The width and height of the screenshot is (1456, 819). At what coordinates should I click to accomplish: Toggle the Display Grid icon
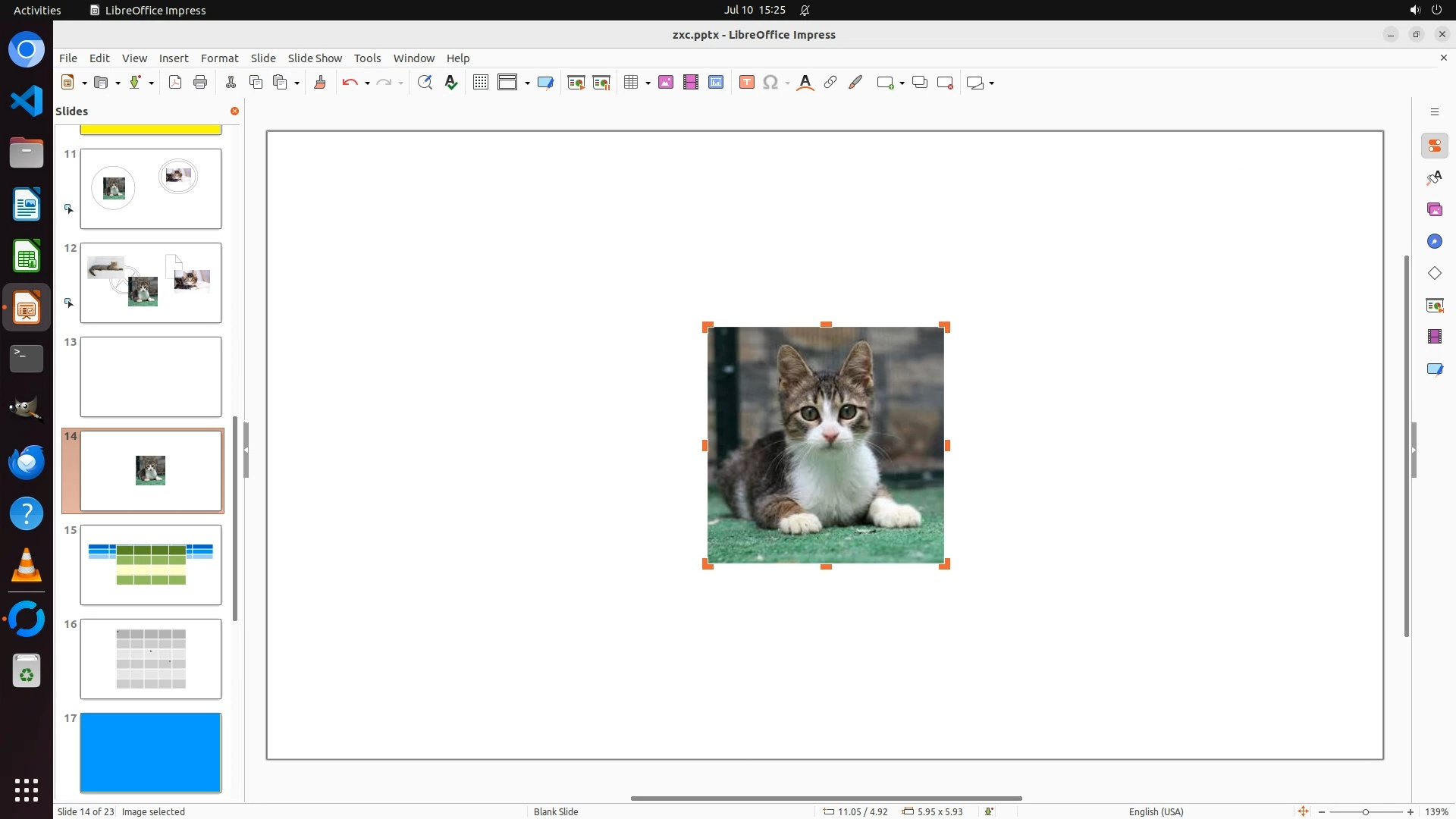tap(481, 83)
